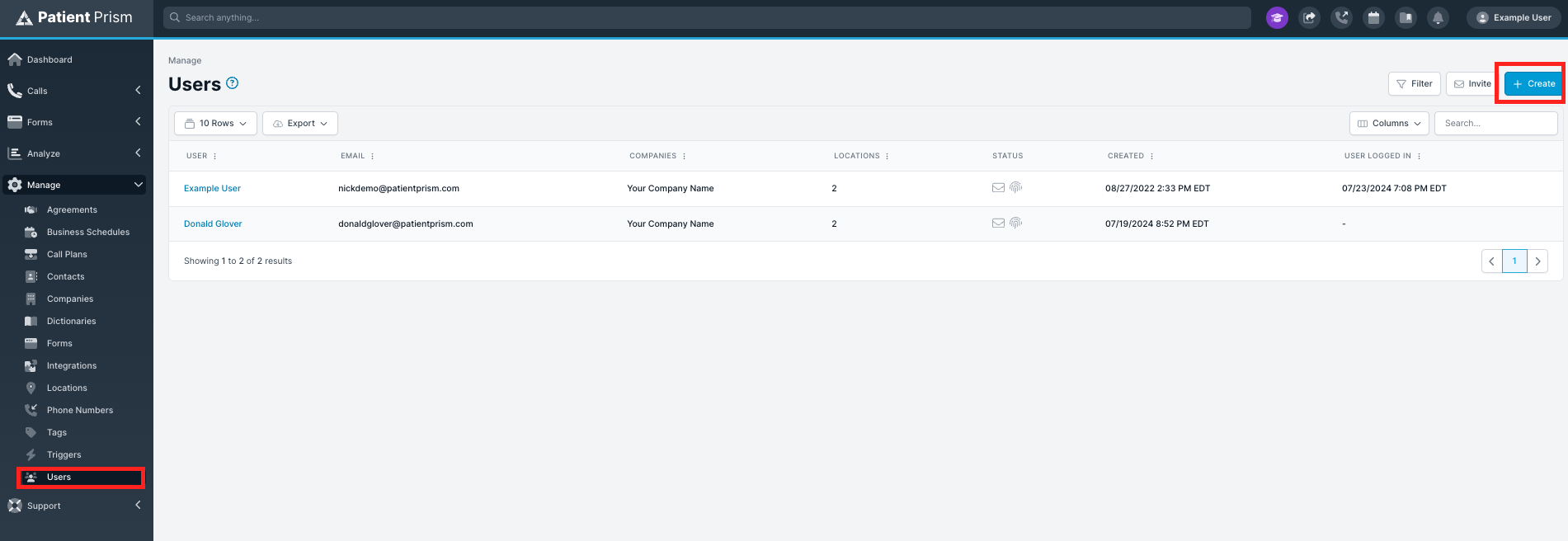Focus the global Search anything box
Screen dimensions: 1568x541
tap(707, 17)
